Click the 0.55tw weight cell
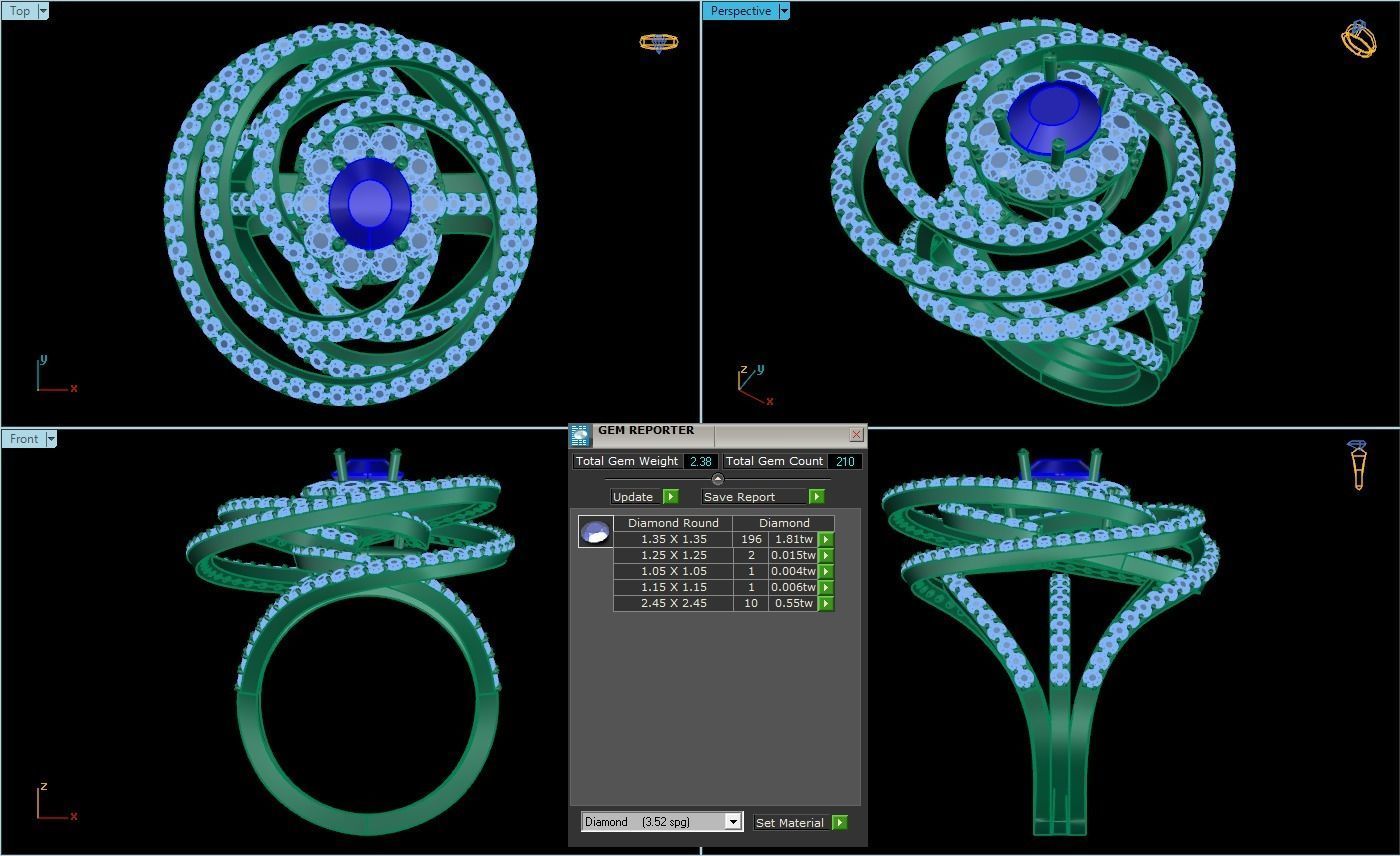 tap(794, 603)
